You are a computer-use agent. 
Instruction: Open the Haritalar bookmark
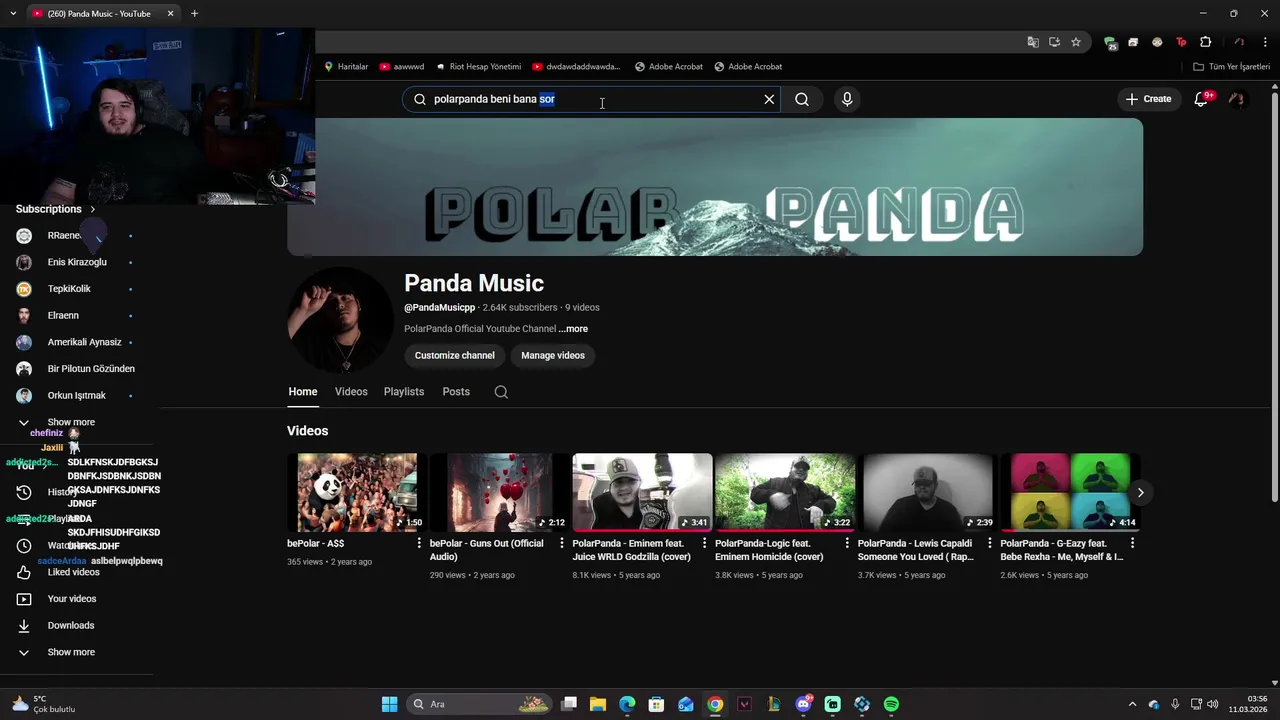[x=345, y=67]
